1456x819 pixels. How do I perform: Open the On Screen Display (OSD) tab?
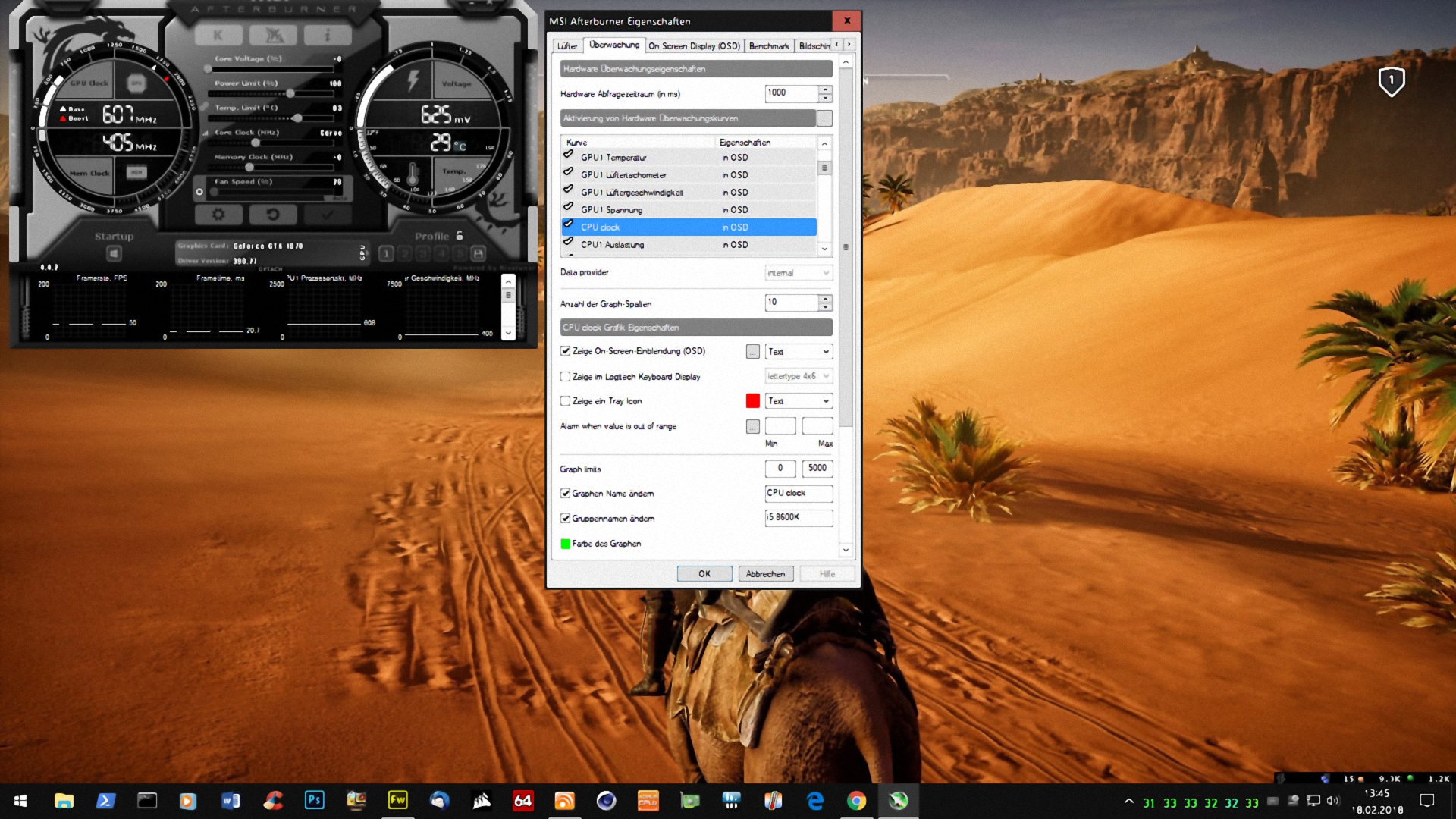[x=694, y=46]
